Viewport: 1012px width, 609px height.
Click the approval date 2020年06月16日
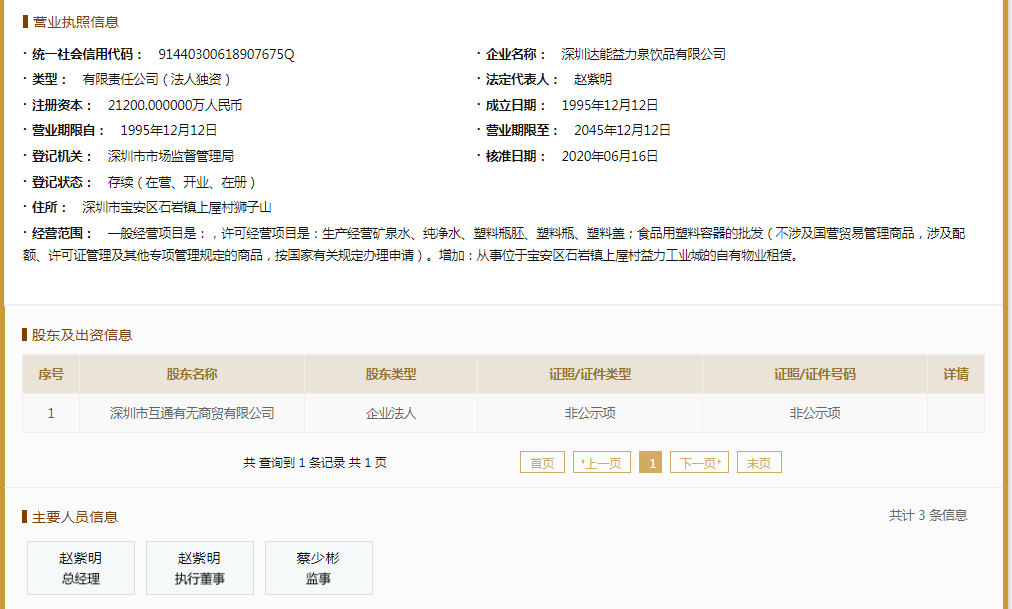point(610,156)
